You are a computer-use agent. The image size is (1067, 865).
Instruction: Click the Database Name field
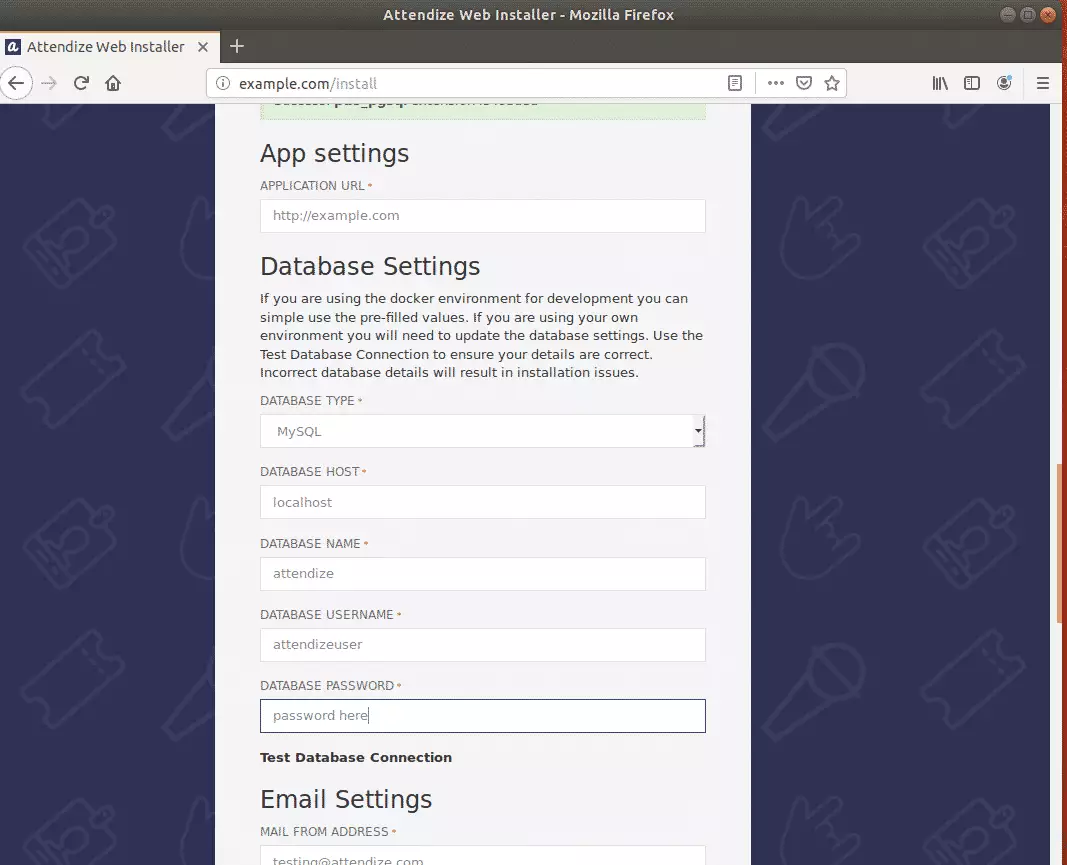tap(482, 574)
